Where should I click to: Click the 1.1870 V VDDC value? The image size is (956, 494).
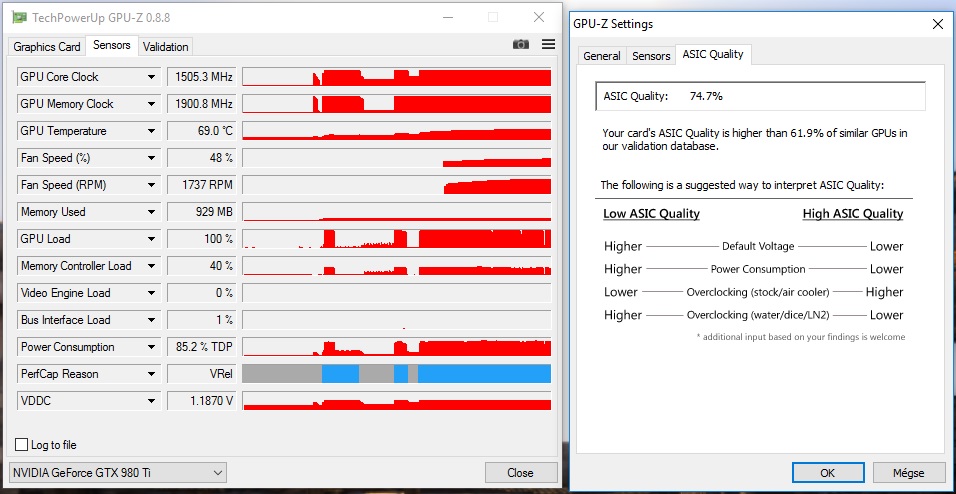[x=202, y=401]
